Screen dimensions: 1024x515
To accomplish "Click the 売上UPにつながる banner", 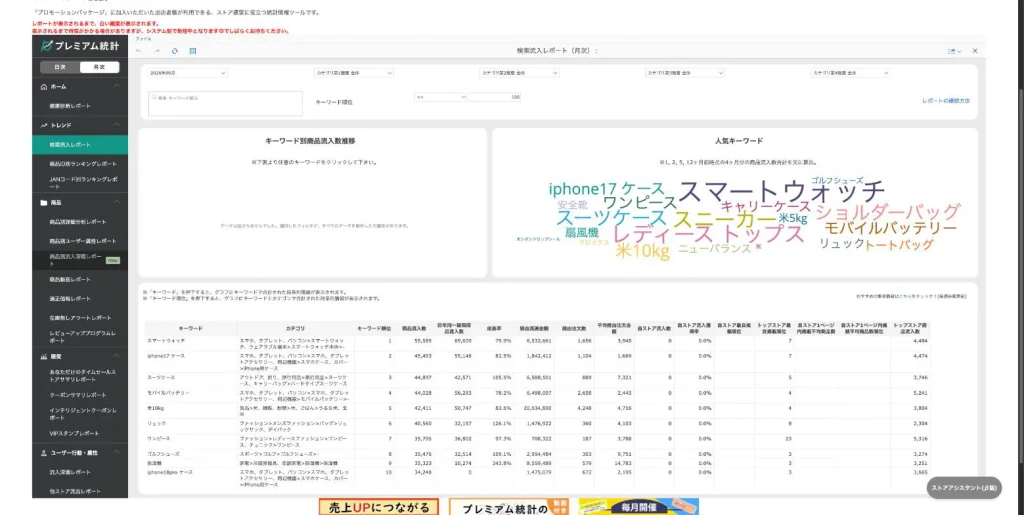I will (379, 507).
